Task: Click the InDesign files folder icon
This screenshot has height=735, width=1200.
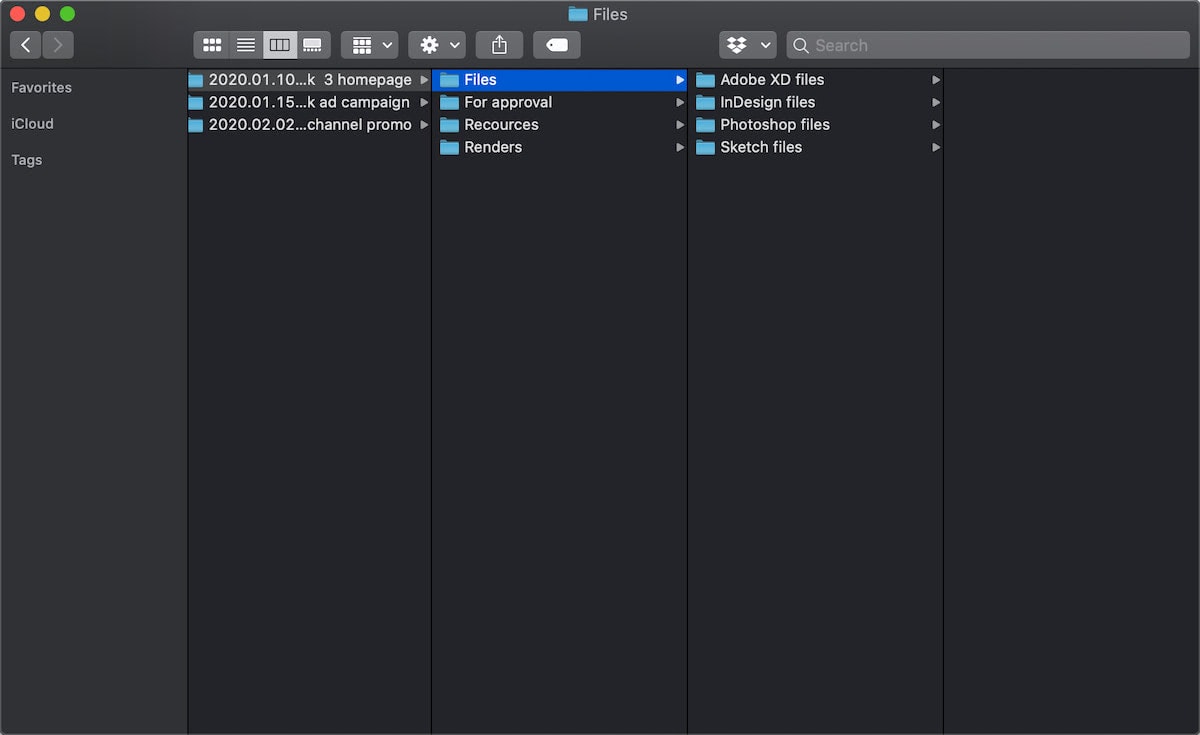Action: [x=705, y=102]
